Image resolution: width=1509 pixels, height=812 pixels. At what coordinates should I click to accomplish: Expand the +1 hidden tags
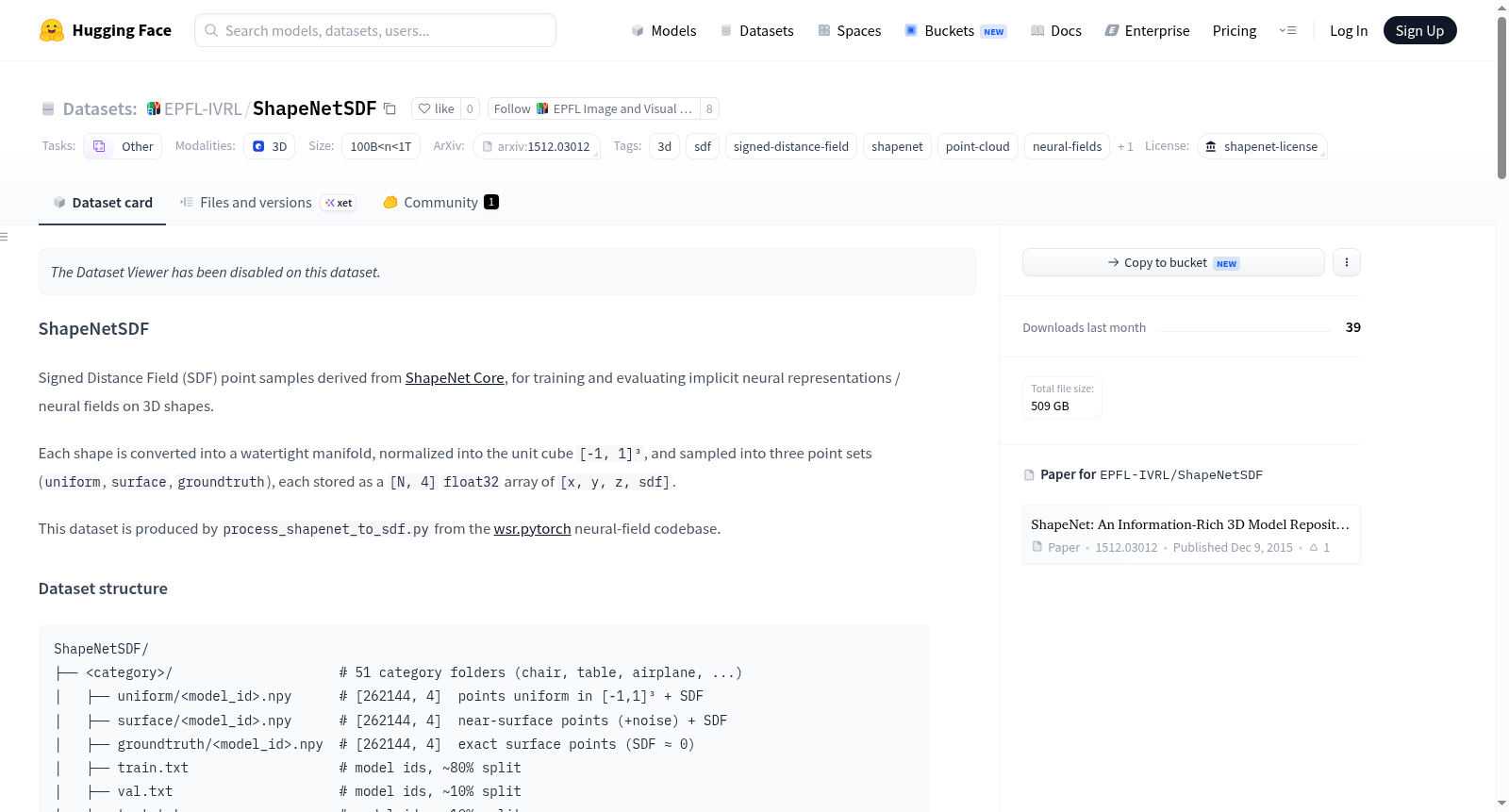tap(1125, 146)
